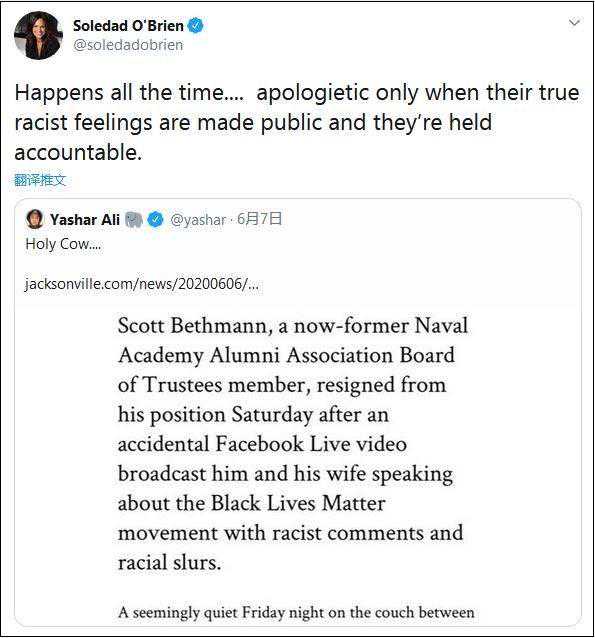Click the 'seemingly quiet Friday night' line
The image size is (595, 638).
click(296, 612)
